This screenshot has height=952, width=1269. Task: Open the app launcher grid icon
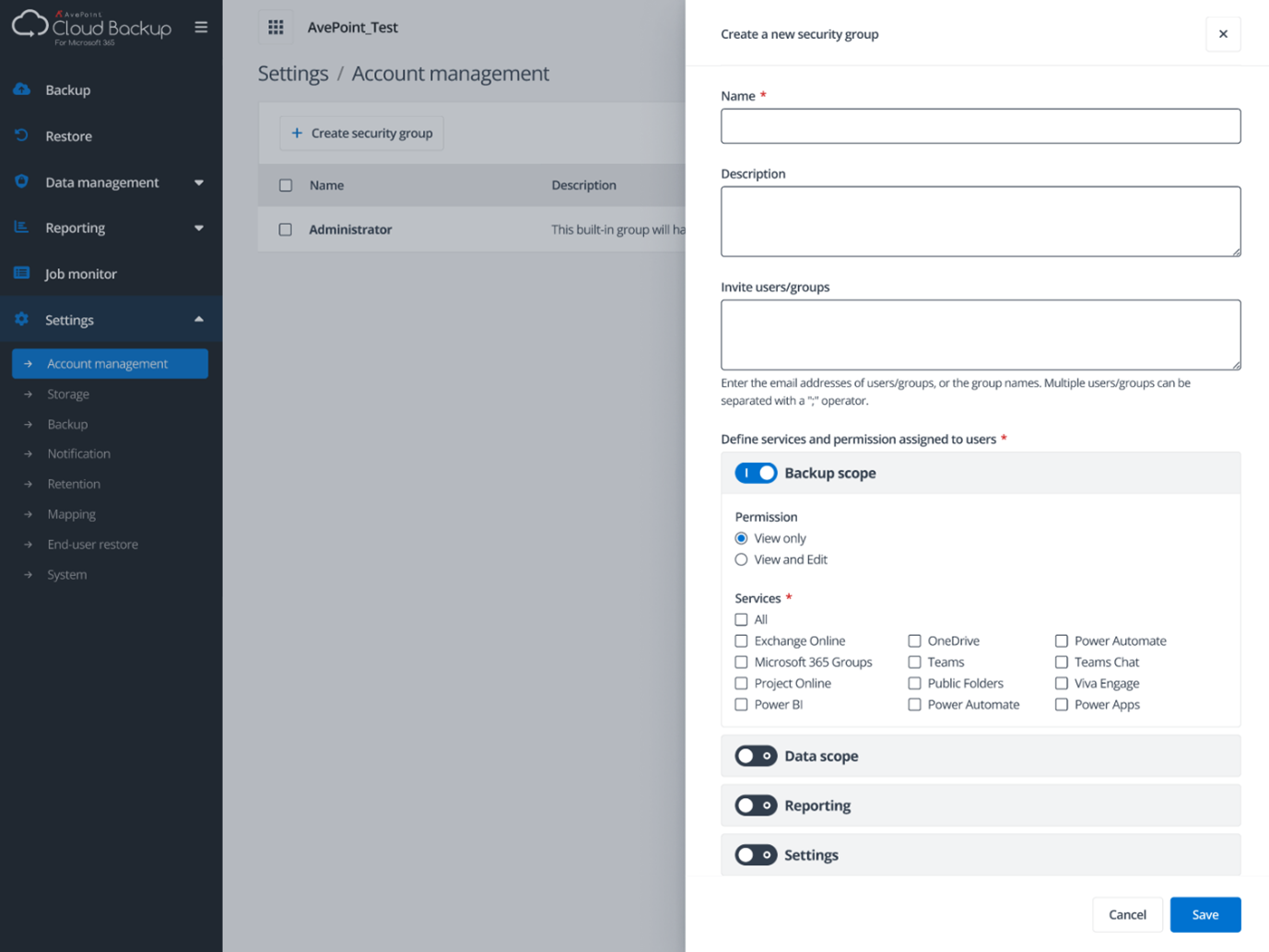point(276,27)
